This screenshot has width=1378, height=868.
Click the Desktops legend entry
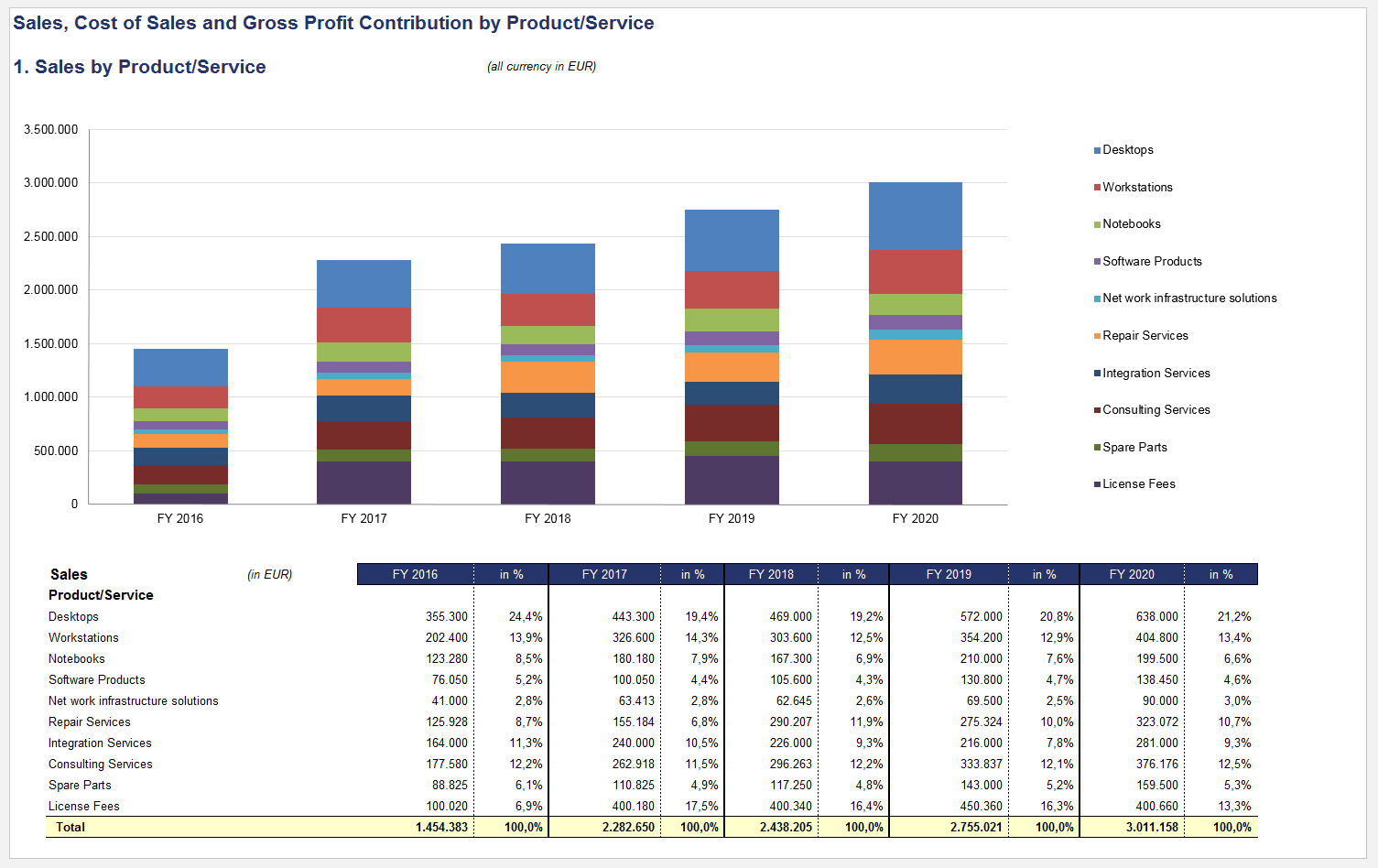[x=1127, y=150]
